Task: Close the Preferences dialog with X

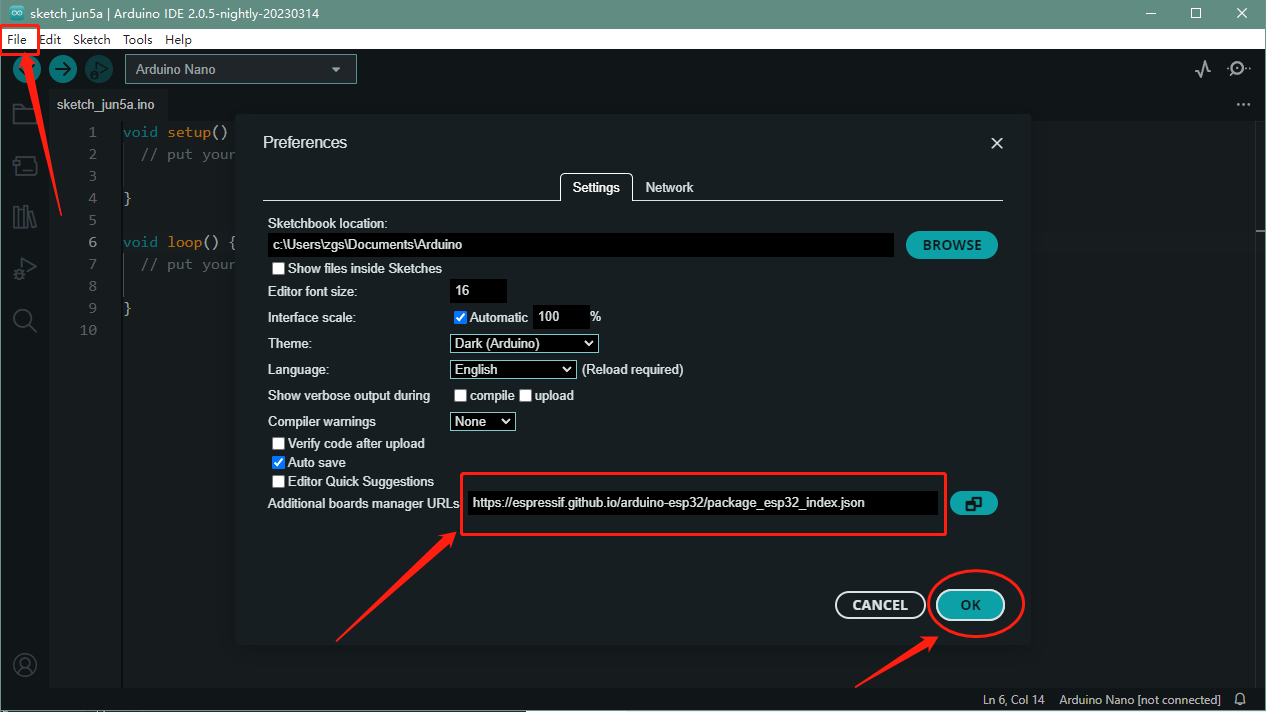Action: click(996, 143)
